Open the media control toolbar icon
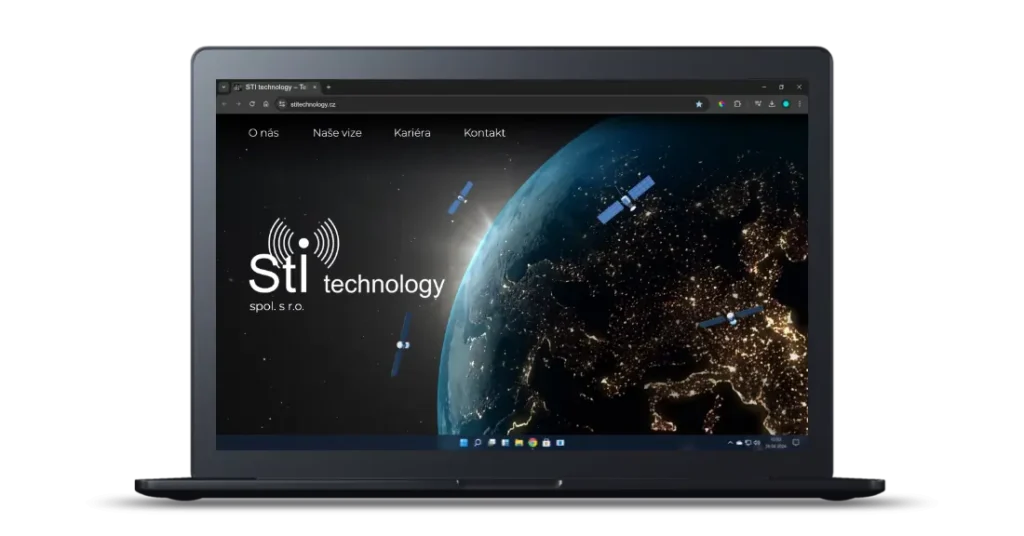This screenshot has width=1024, height=536. 758,104
